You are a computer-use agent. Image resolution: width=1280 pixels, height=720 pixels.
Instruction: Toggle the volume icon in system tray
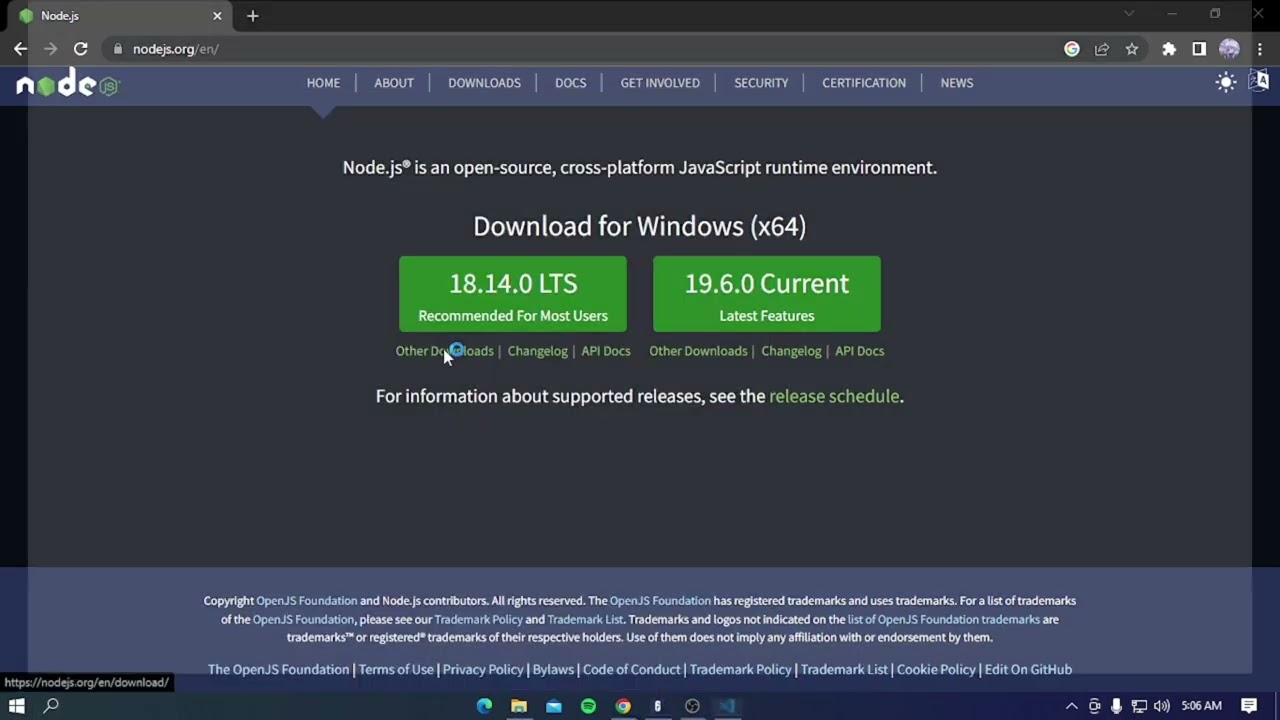(x=1161, y=706)
